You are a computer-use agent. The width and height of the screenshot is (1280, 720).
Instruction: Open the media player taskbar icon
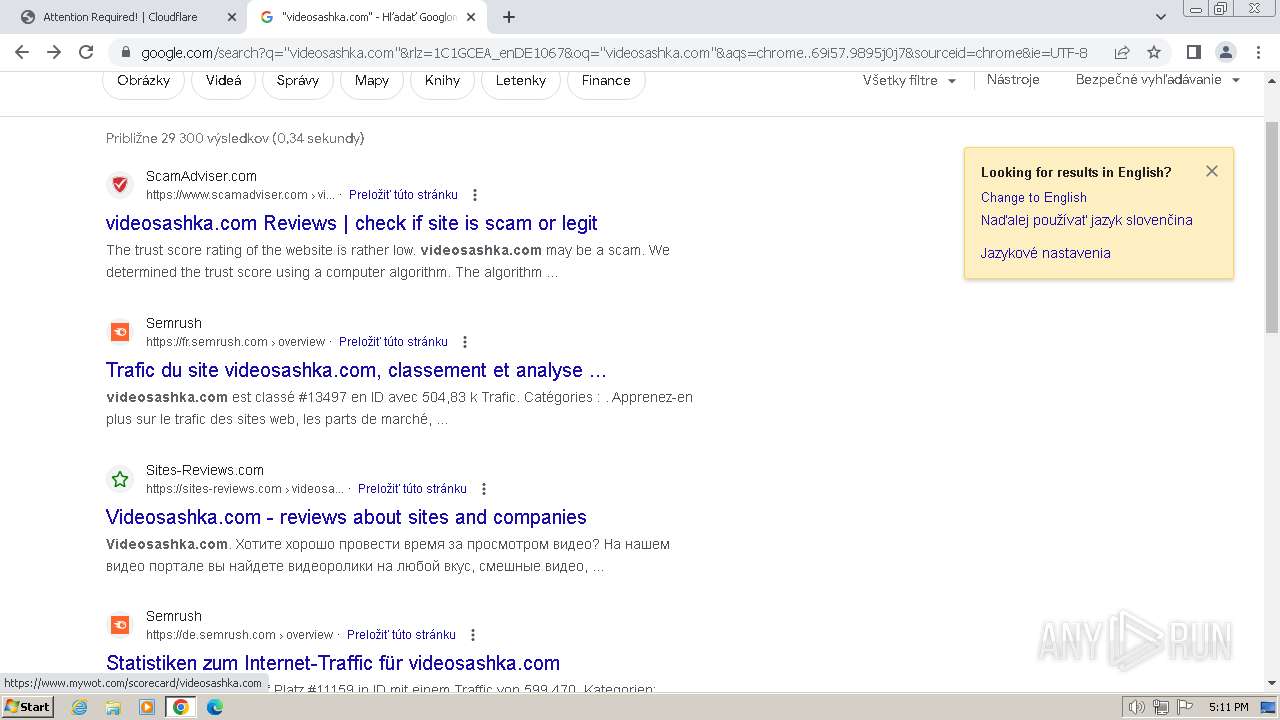[147, 707]
